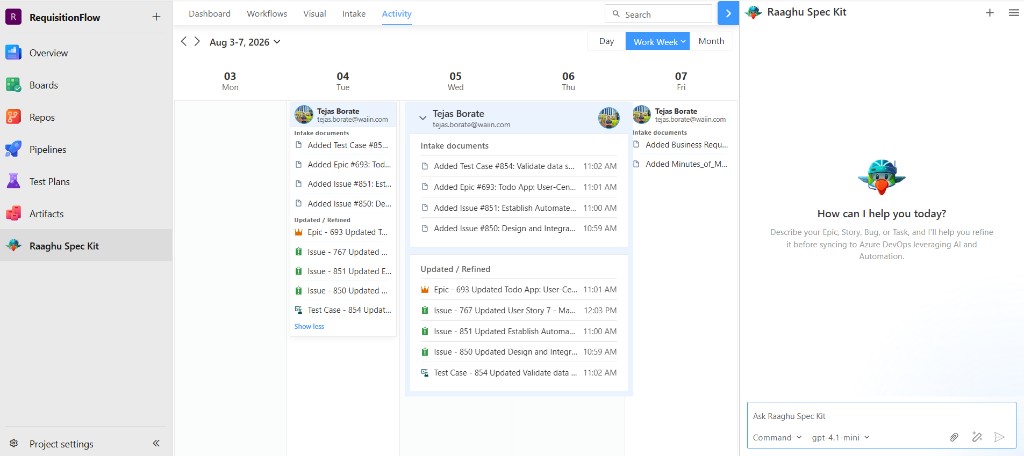Collapse the chat panel with blue arrow

point(728,13)
